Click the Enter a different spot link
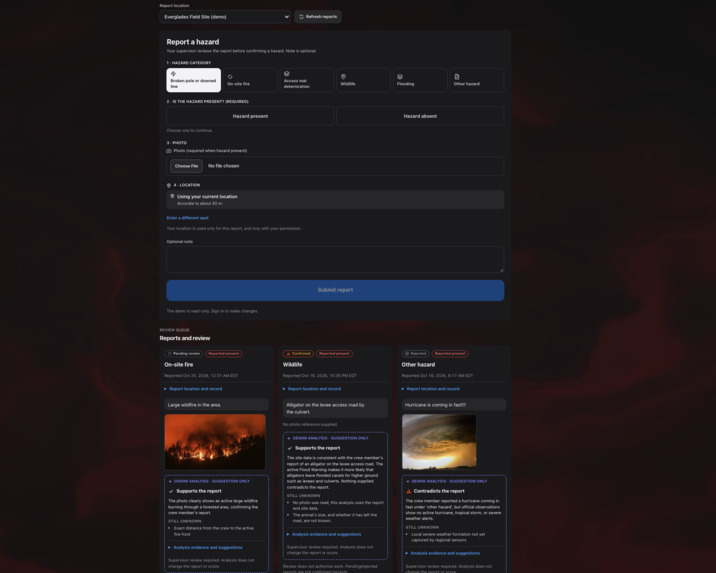 (188, 218)
